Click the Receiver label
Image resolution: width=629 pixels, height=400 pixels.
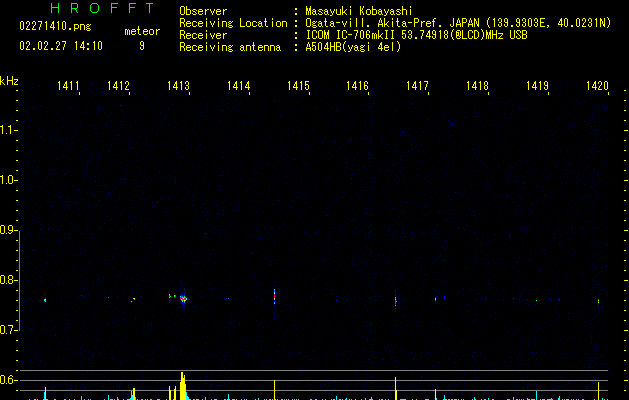tap(203, 35)
